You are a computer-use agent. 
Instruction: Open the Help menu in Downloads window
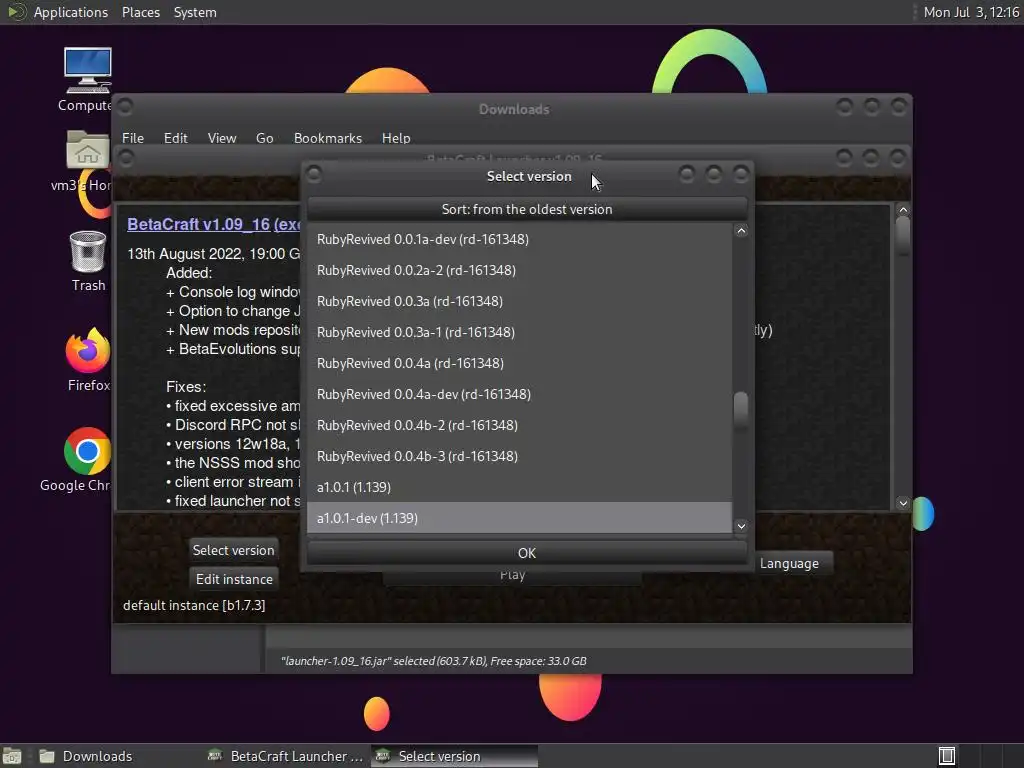[396, 138]
